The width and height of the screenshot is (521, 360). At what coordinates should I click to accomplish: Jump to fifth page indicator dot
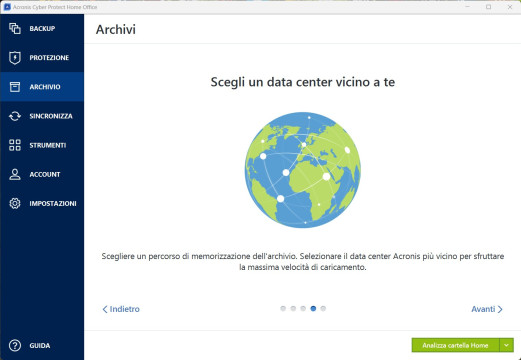(x=323, y=308)
